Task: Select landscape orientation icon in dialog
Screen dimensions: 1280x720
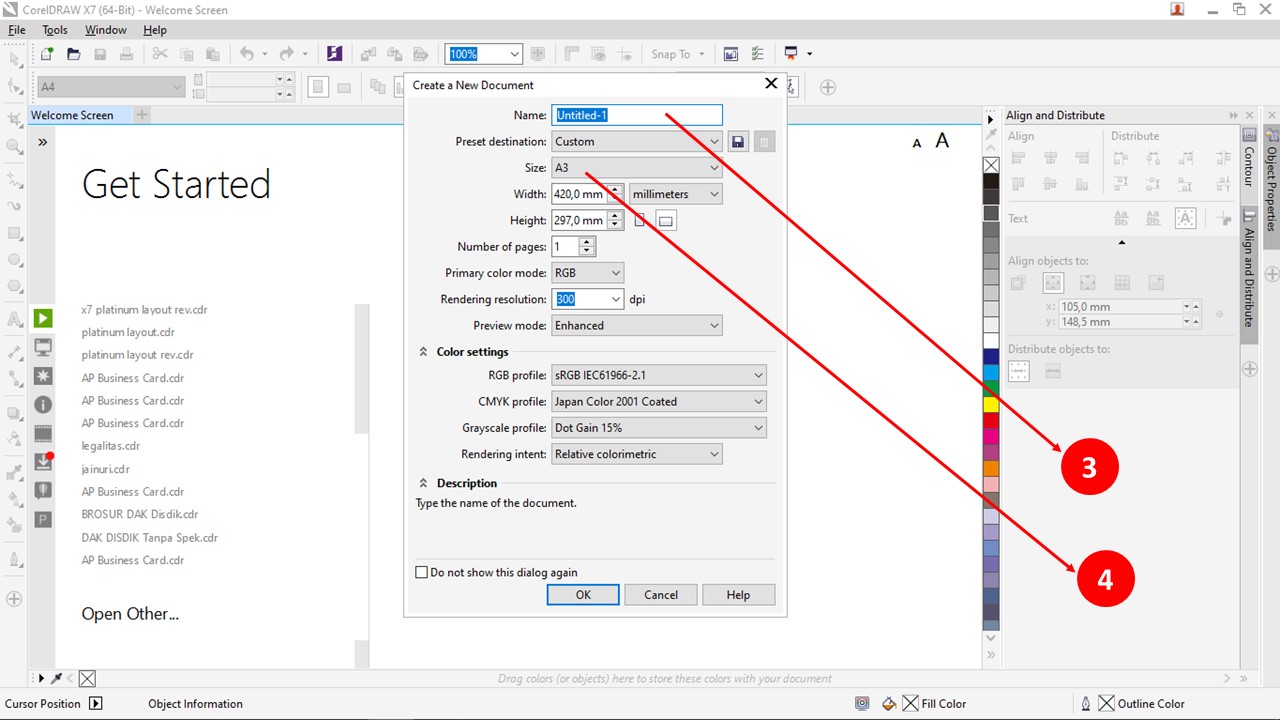Action: click(x=666, y=221)
